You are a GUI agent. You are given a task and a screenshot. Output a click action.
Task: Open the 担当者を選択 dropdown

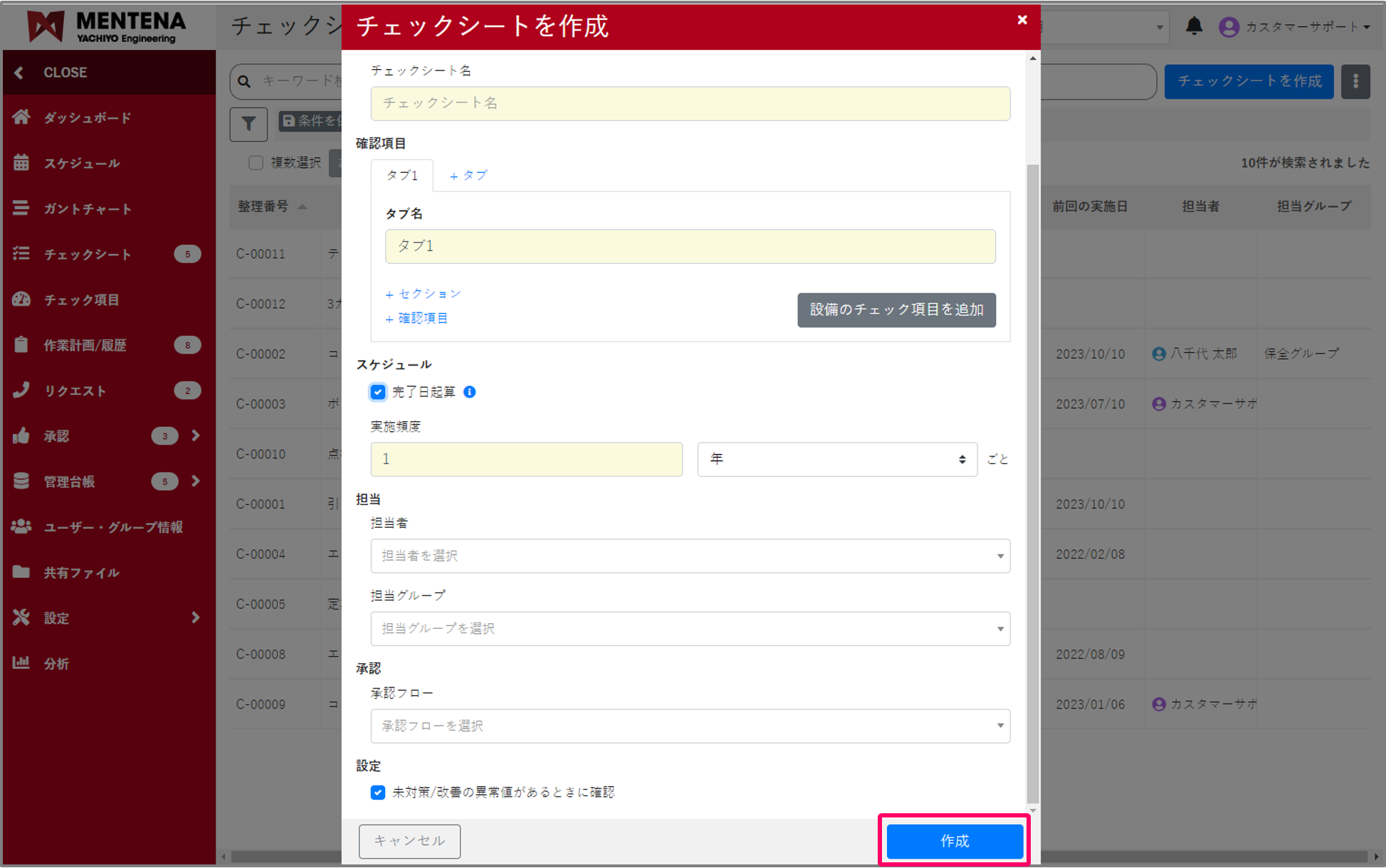690,556
